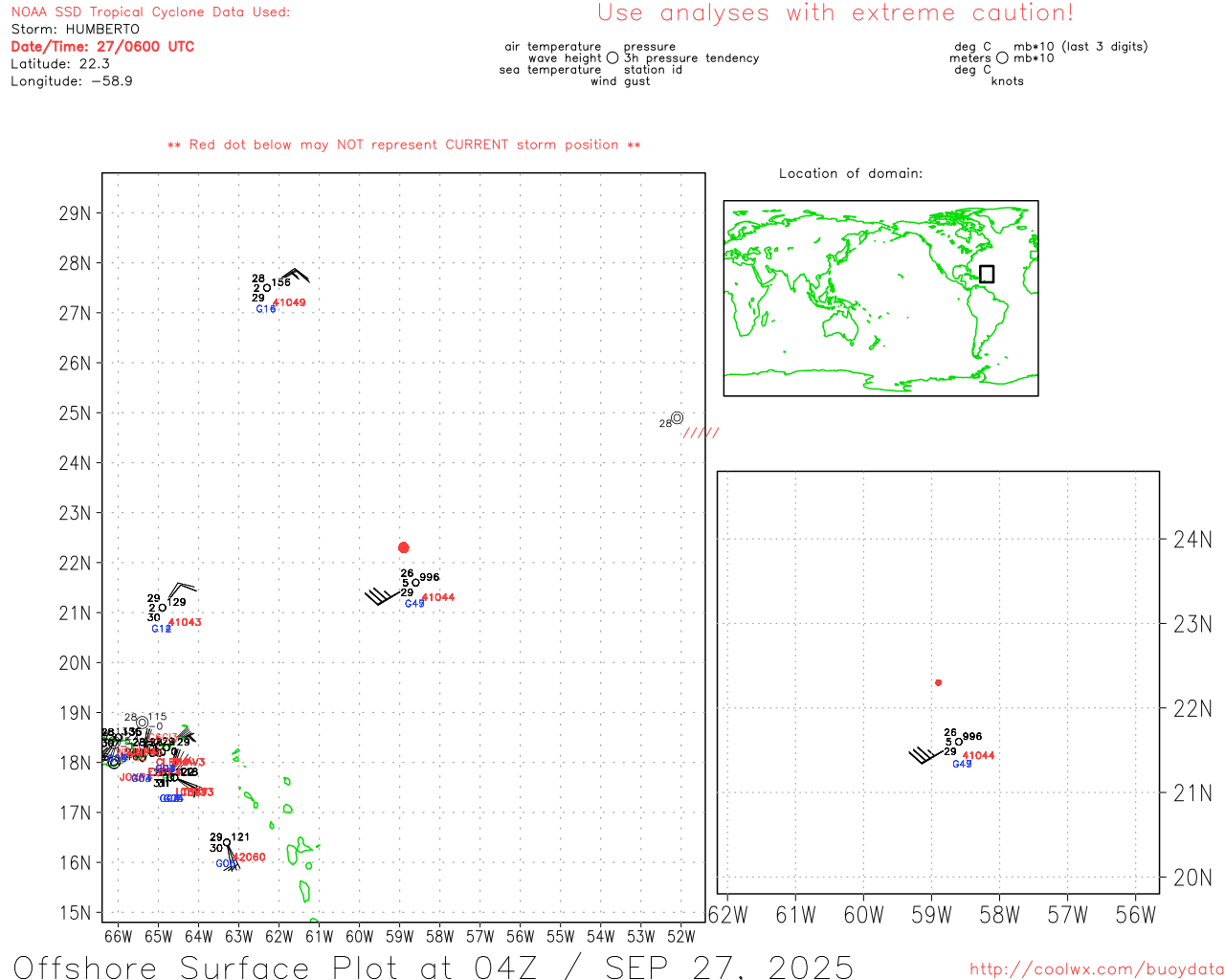
Task: Select station 41044 label in inset map
Action: click(979, 756)
